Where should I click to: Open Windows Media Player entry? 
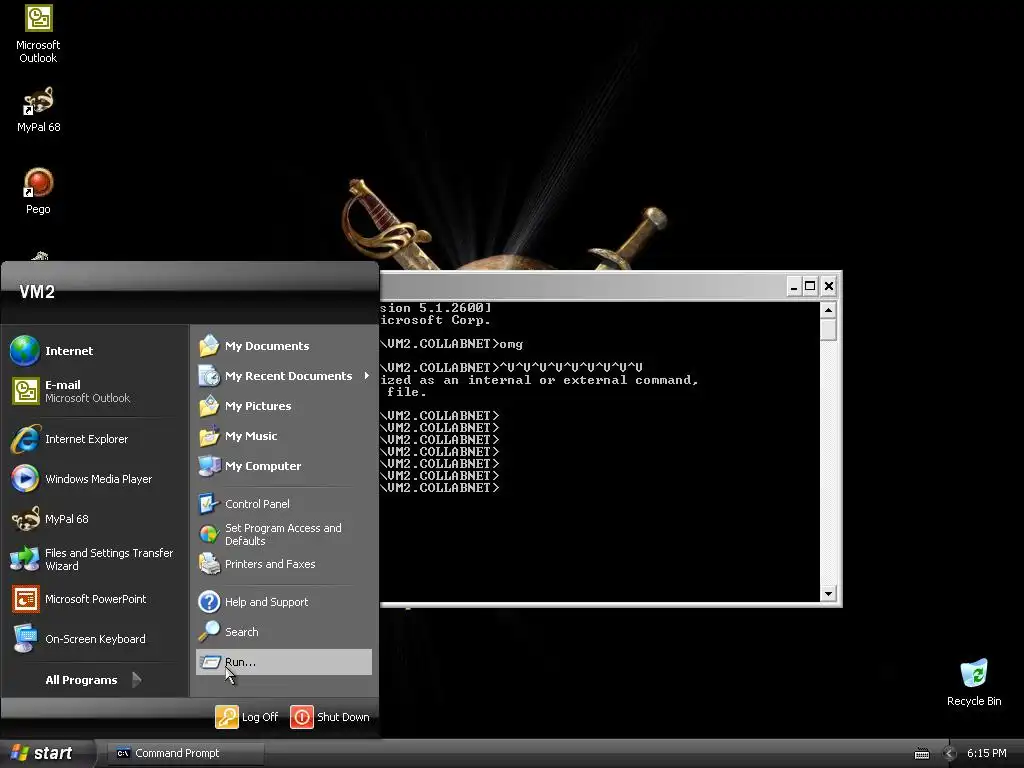[x=95, y=479]
